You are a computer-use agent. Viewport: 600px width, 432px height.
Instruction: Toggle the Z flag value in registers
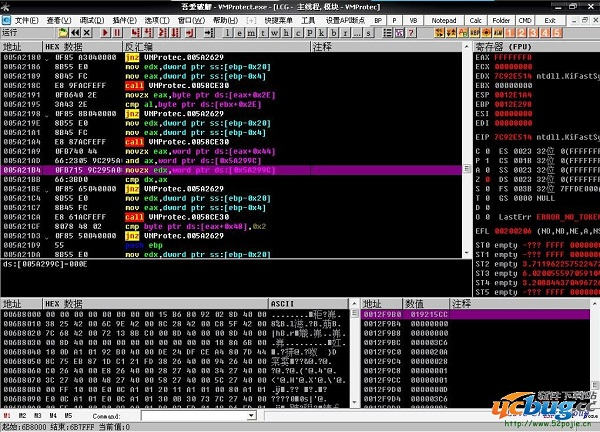(488, 179)
